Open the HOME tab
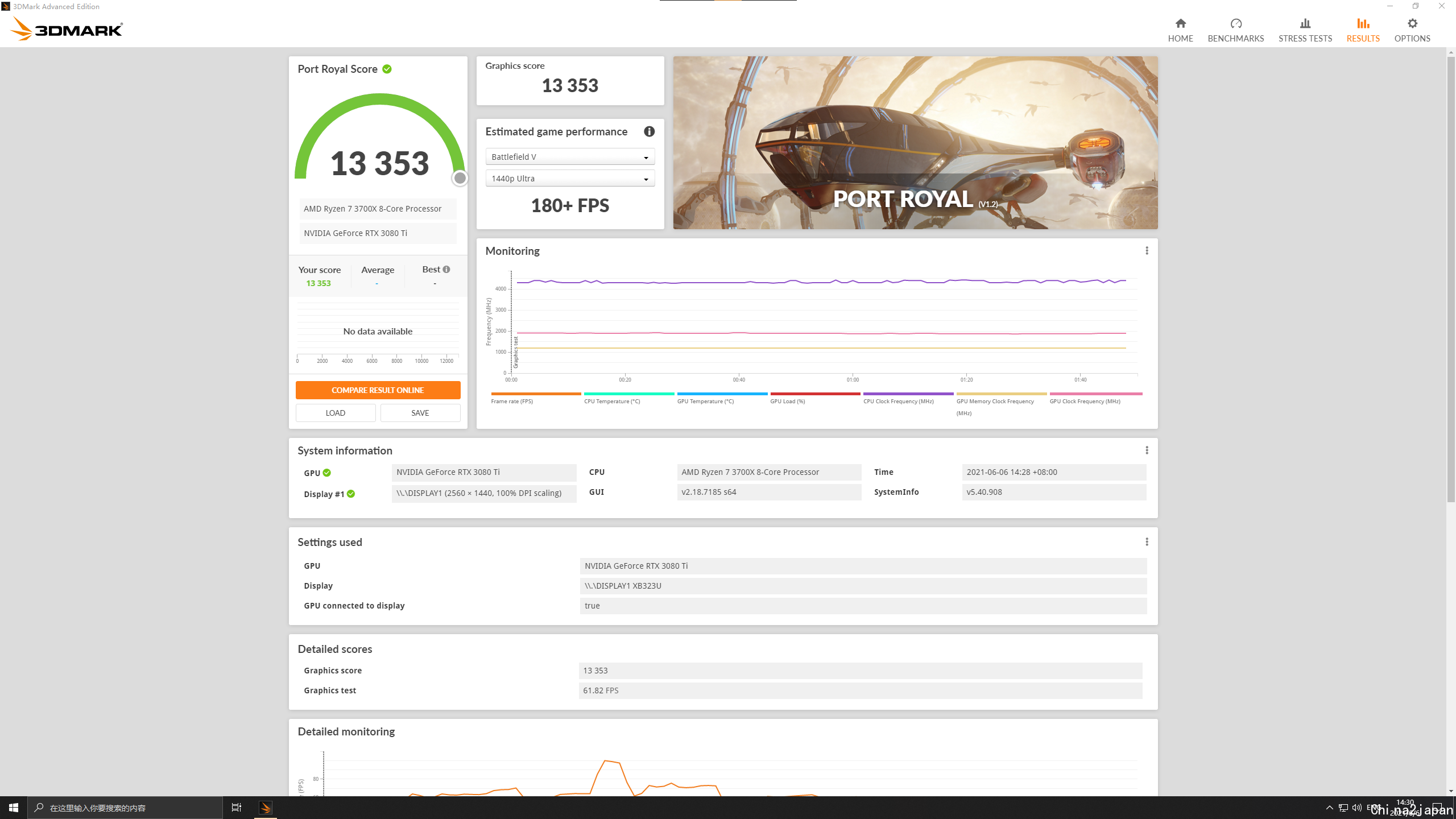The width and height of the screenshot is (1456, 819). click(x=1180, y=30)
